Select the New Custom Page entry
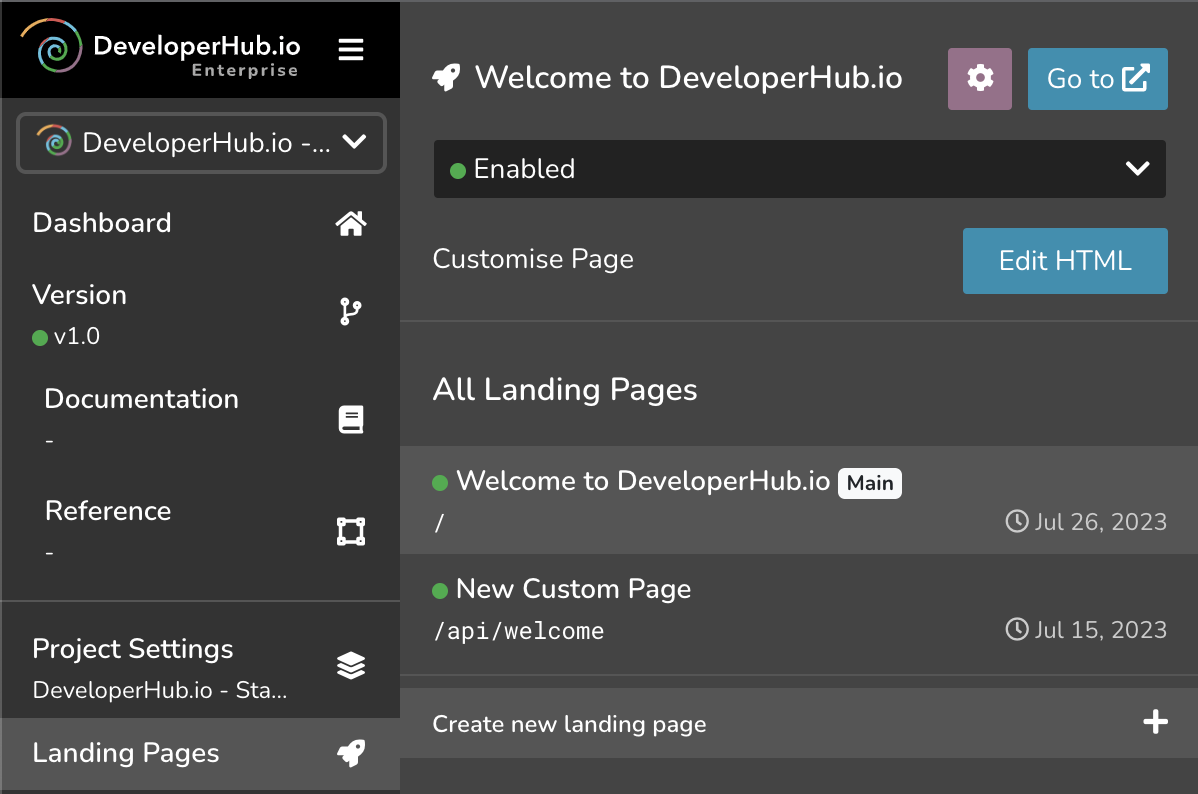Screen dimensions: 1198x794 573,590
